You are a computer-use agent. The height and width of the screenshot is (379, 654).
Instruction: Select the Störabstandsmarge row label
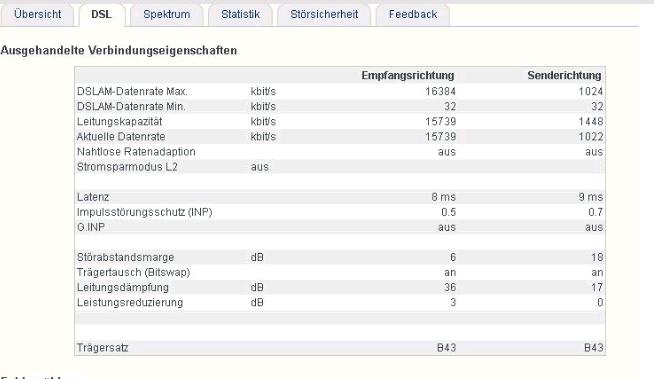(x=125, y=257)
